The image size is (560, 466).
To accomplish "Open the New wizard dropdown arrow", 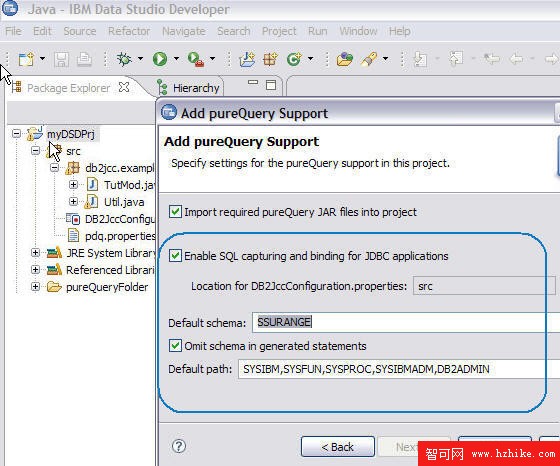I will tap(42, 59).
